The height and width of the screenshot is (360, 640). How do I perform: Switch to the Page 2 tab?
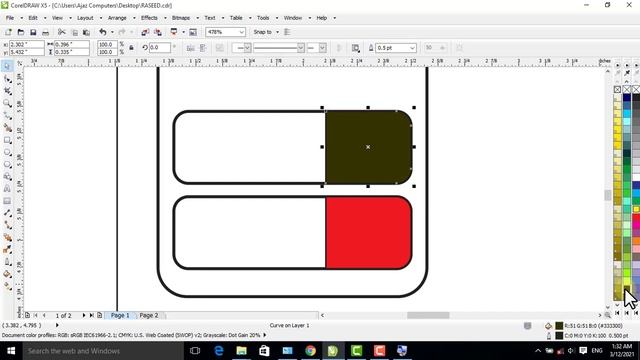tap(149, 316)
